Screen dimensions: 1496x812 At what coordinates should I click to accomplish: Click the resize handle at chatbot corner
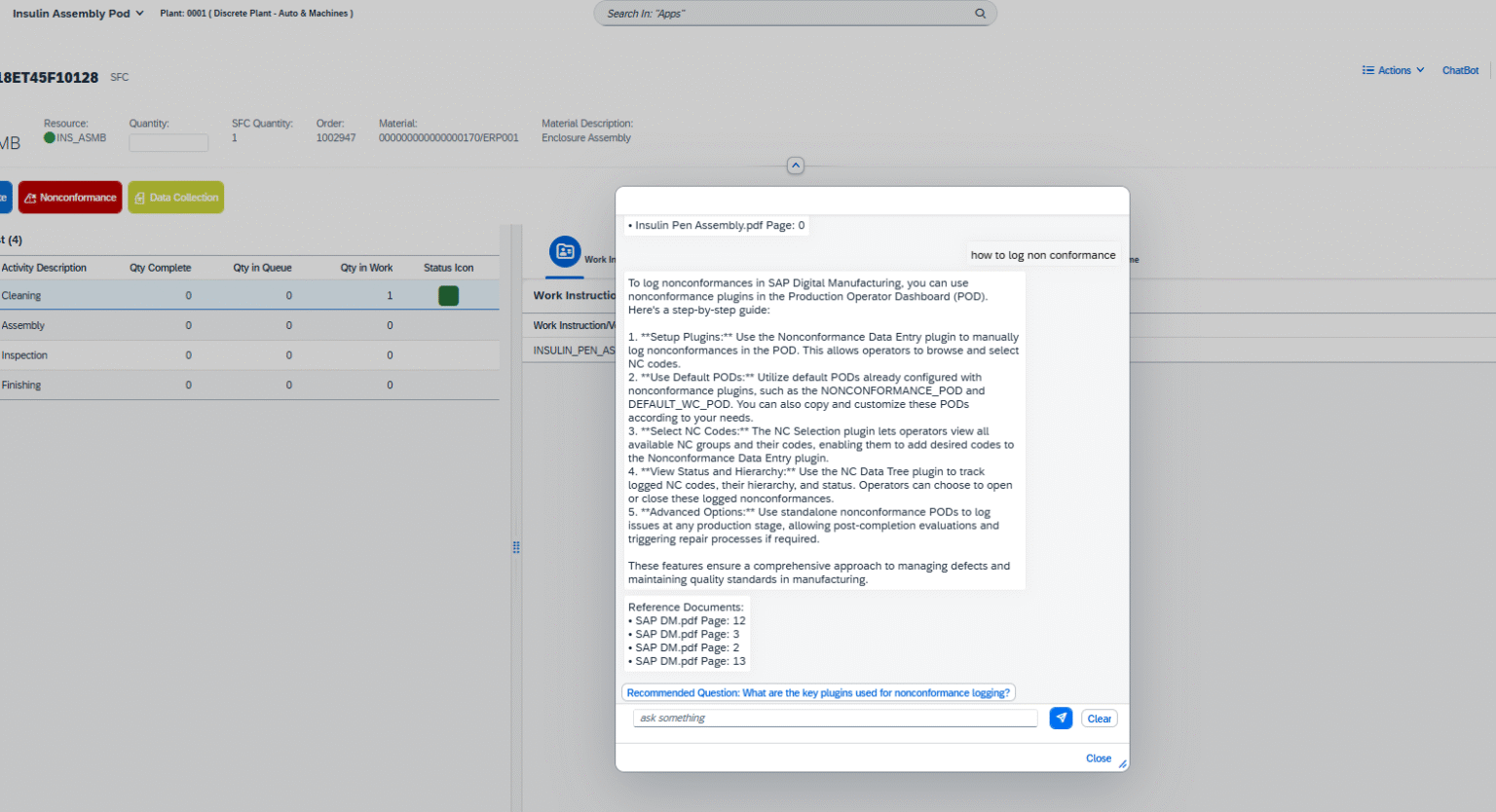[x=1121, y=762]
